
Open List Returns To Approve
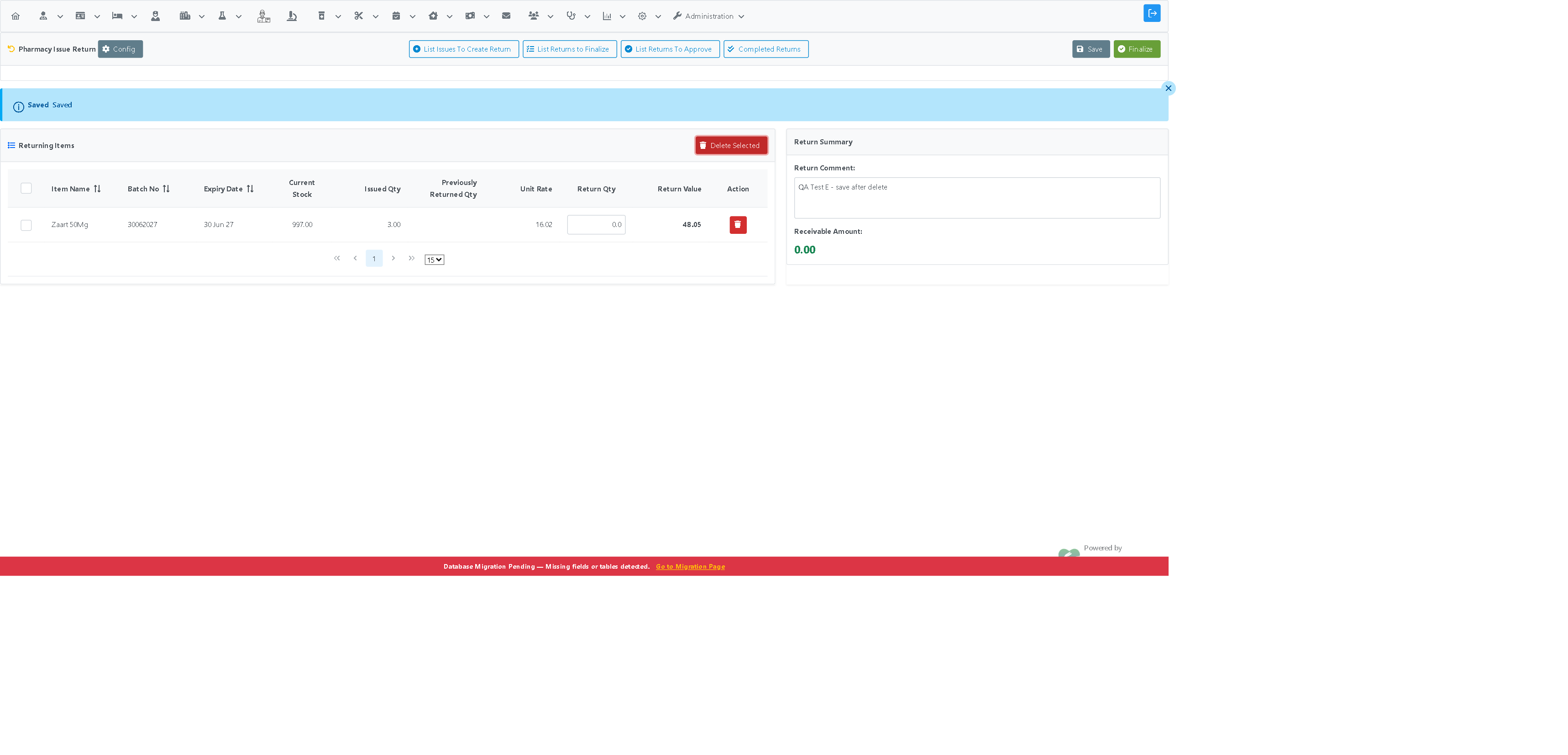pos(670,49)
